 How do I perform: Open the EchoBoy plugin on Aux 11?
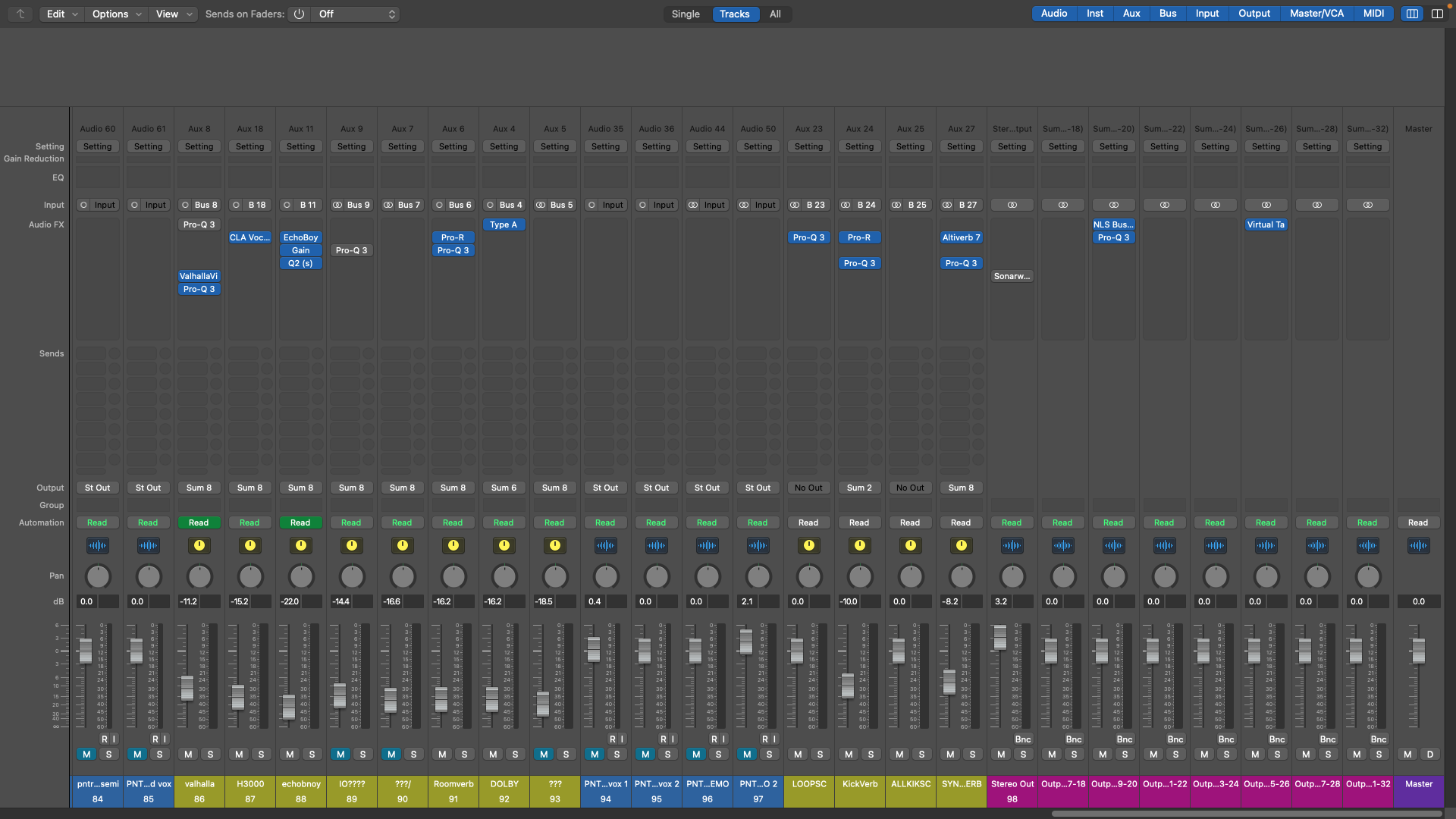(x=301, y=237)
